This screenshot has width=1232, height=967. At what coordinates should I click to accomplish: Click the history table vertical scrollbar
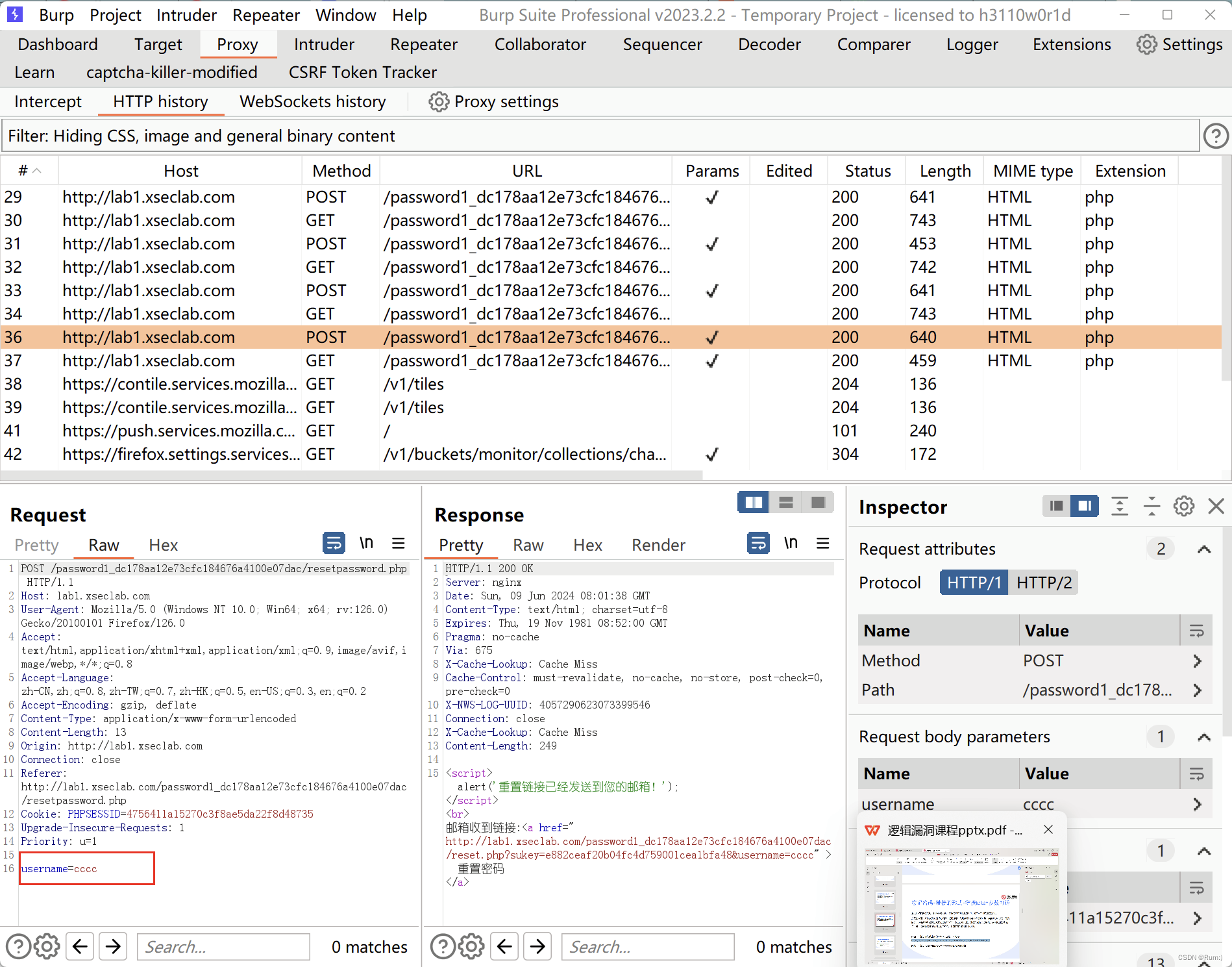point(1226,270)
